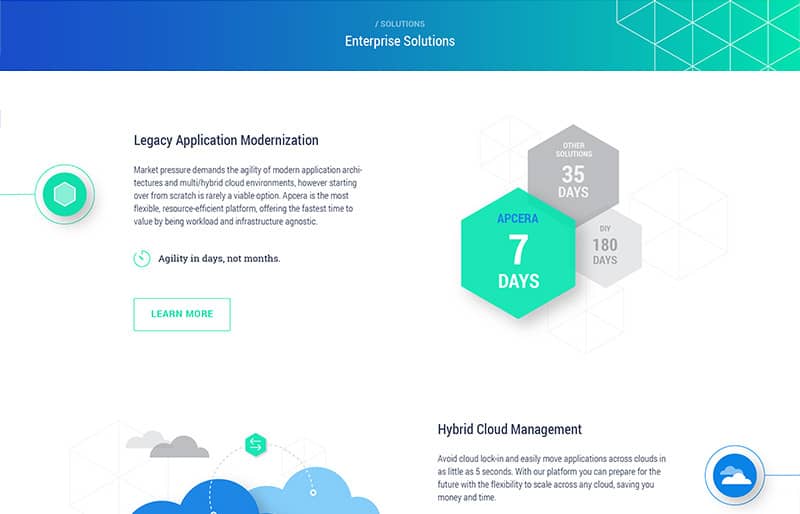Click the LEARN MORE button

tap(182, 314)
